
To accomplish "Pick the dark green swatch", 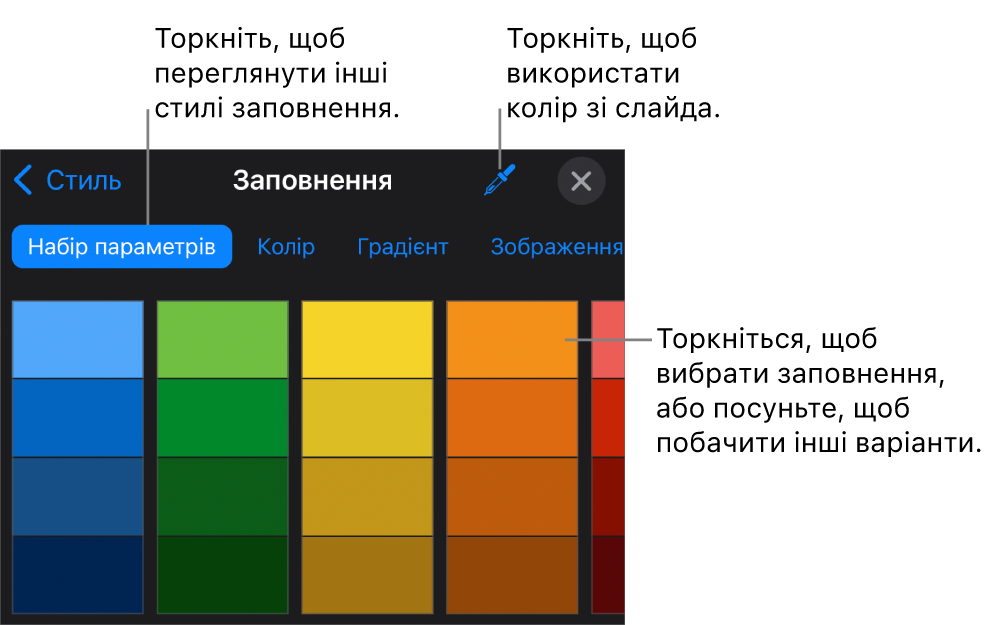I will (223, 496).
